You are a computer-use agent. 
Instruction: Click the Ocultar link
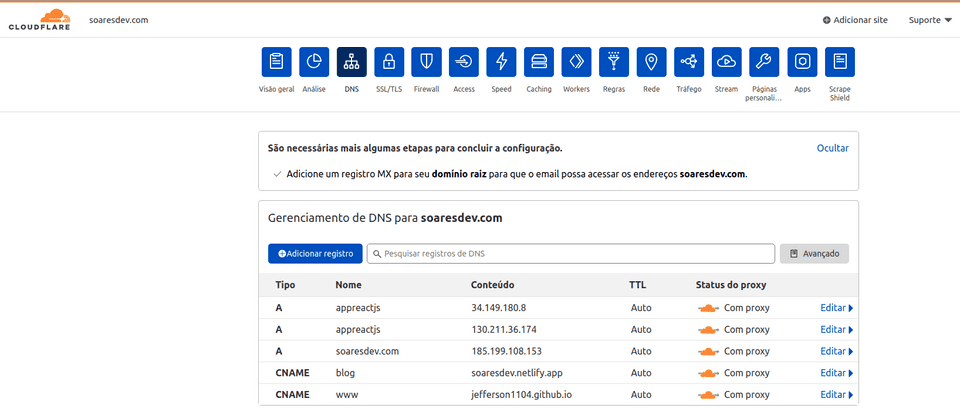tap(832, 148)
